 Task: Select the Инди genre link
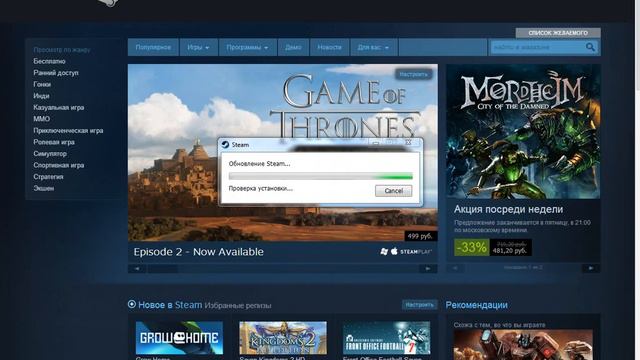pos(41,96)
